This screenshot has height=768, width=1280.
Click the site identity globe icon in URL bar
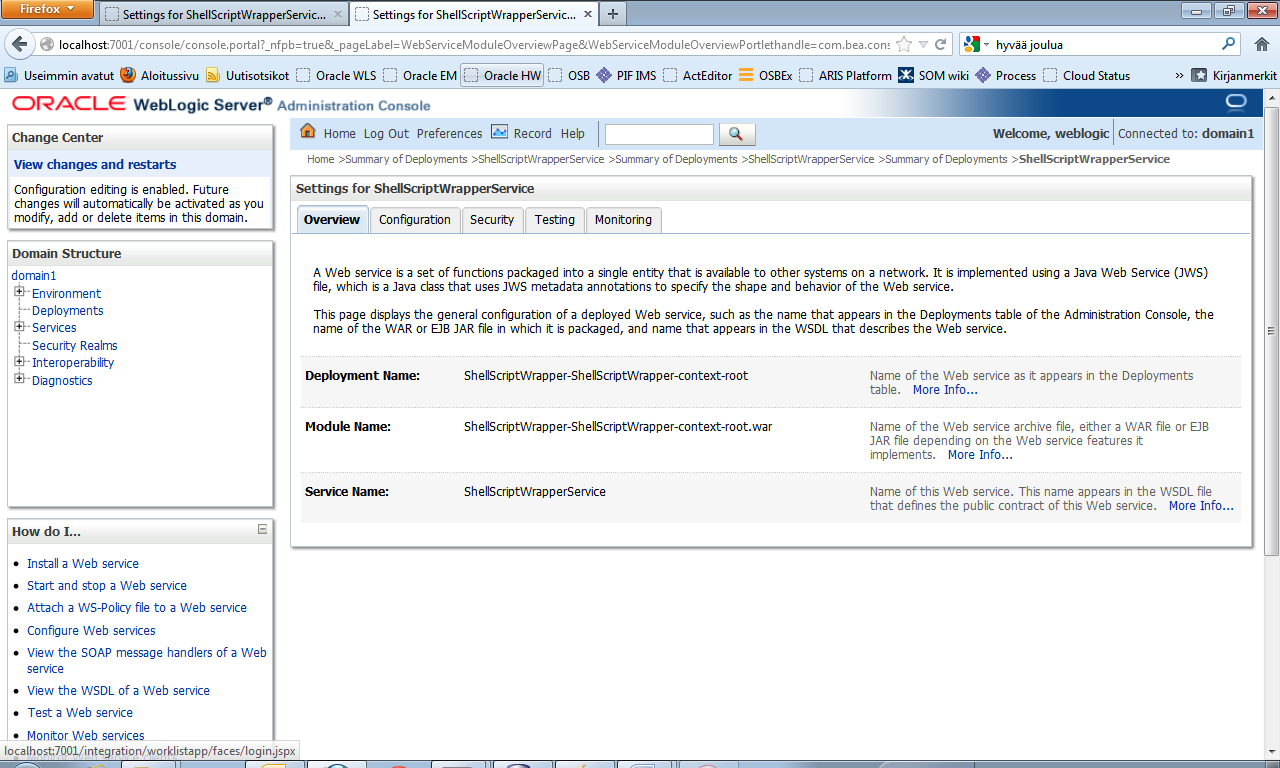pos(47,45)
